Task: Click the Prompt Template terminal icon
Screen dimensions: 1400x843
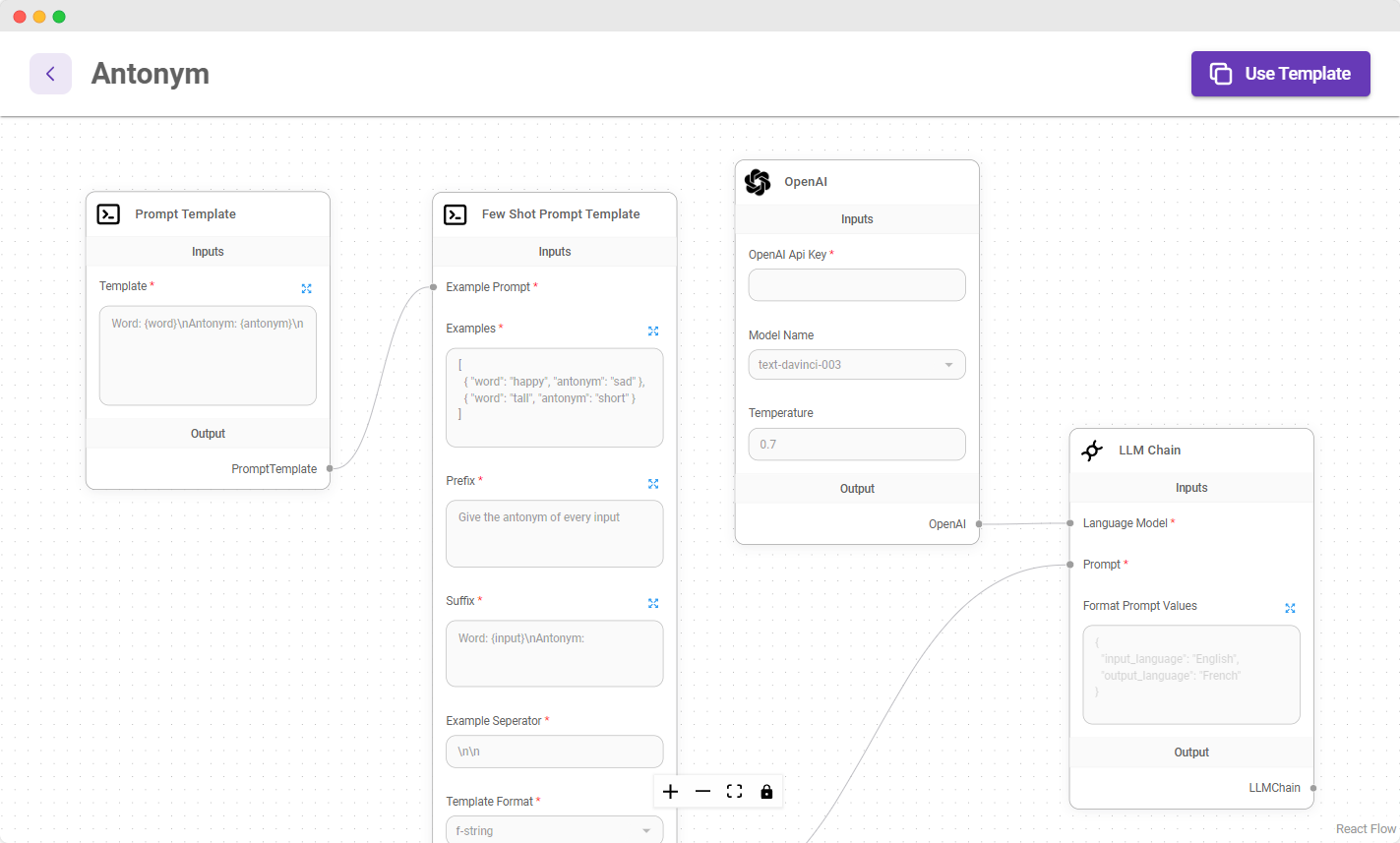Action: (x=108, y=214)
